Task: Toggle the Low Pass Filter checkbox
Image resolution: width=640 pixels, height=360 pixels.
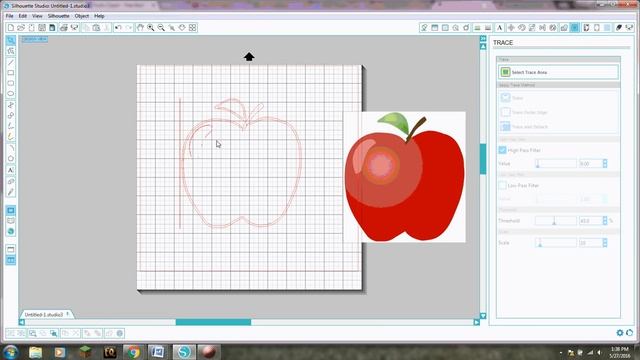Action: 502,185
